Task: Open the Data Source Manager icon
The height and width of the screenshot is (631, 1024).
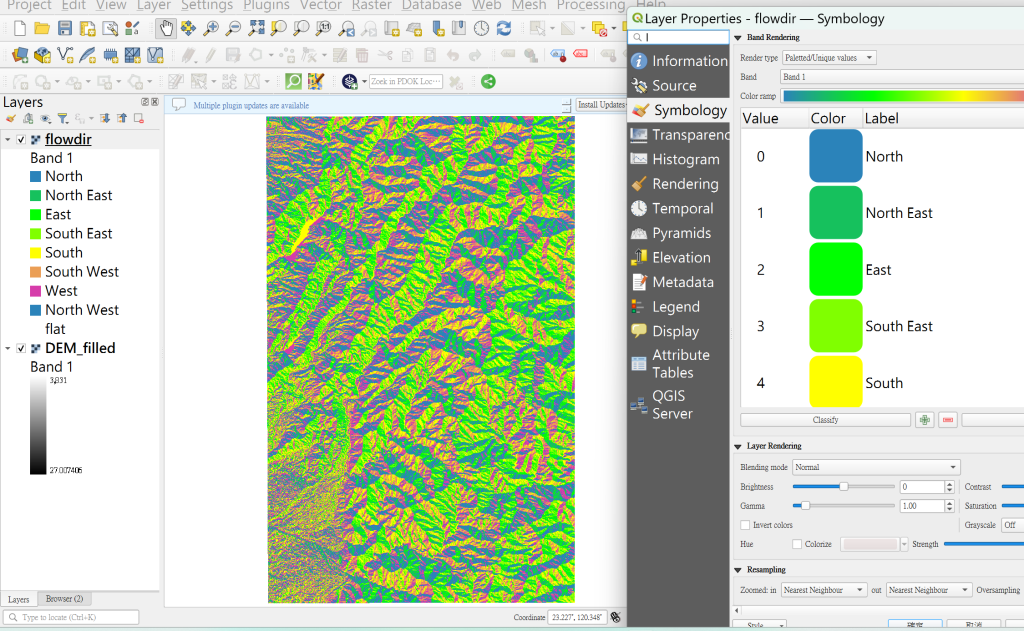Action: (x=20, y=55)
